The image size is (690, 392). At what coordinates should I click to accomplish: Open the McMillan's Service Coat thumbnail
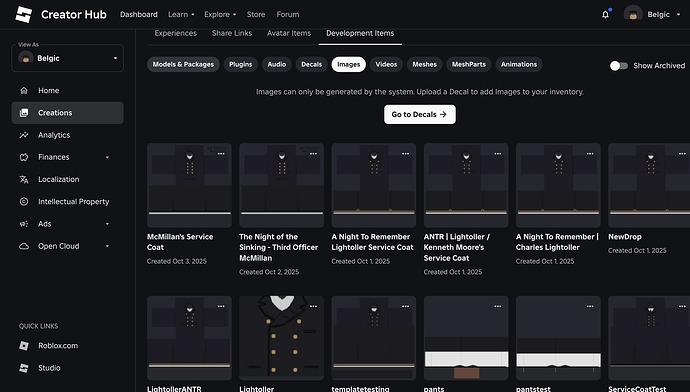pyautogui.click(x=189, y=185)
